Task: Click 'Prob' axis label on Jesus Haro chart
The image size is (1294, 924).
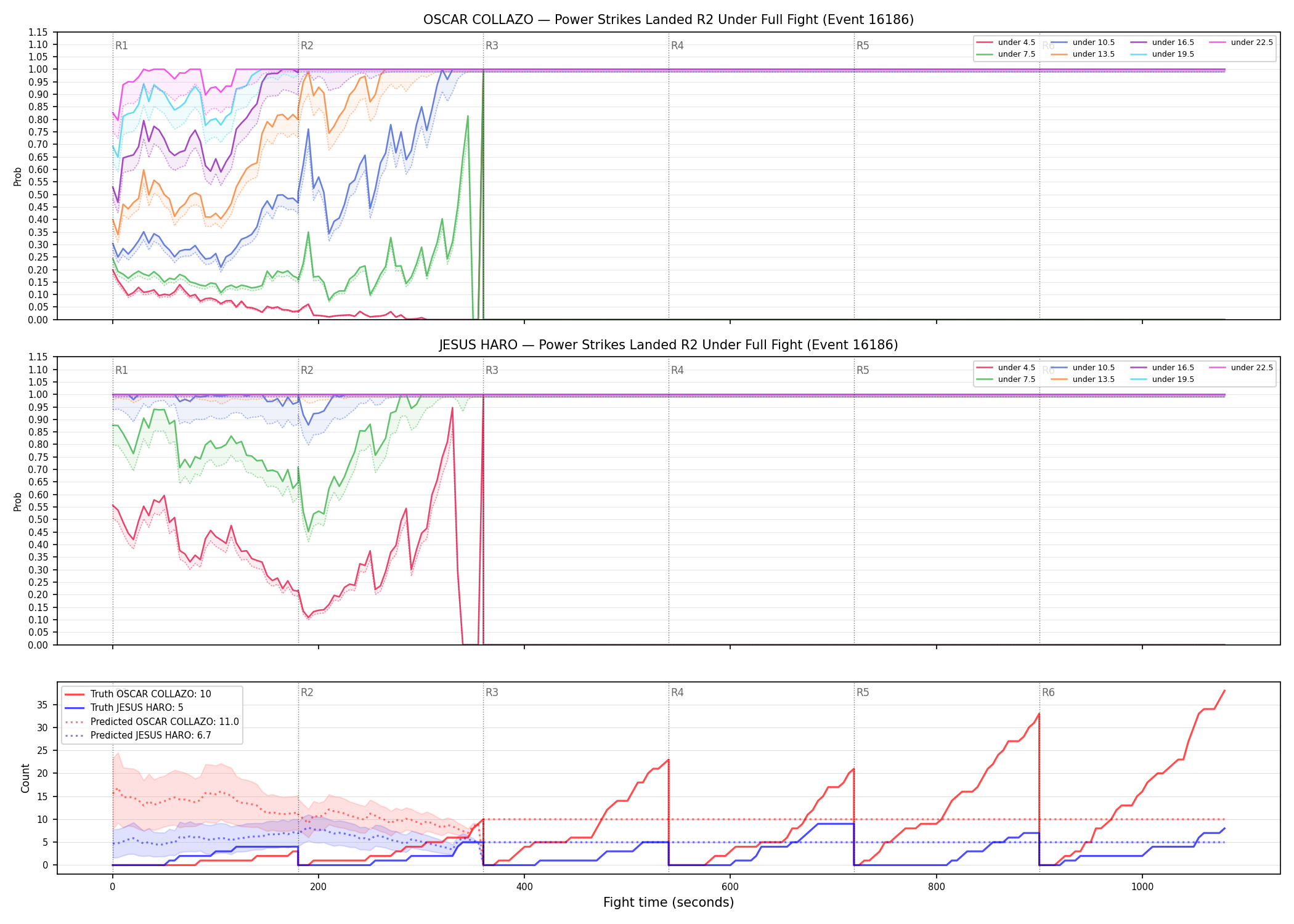Action: [x=18, y=502]
